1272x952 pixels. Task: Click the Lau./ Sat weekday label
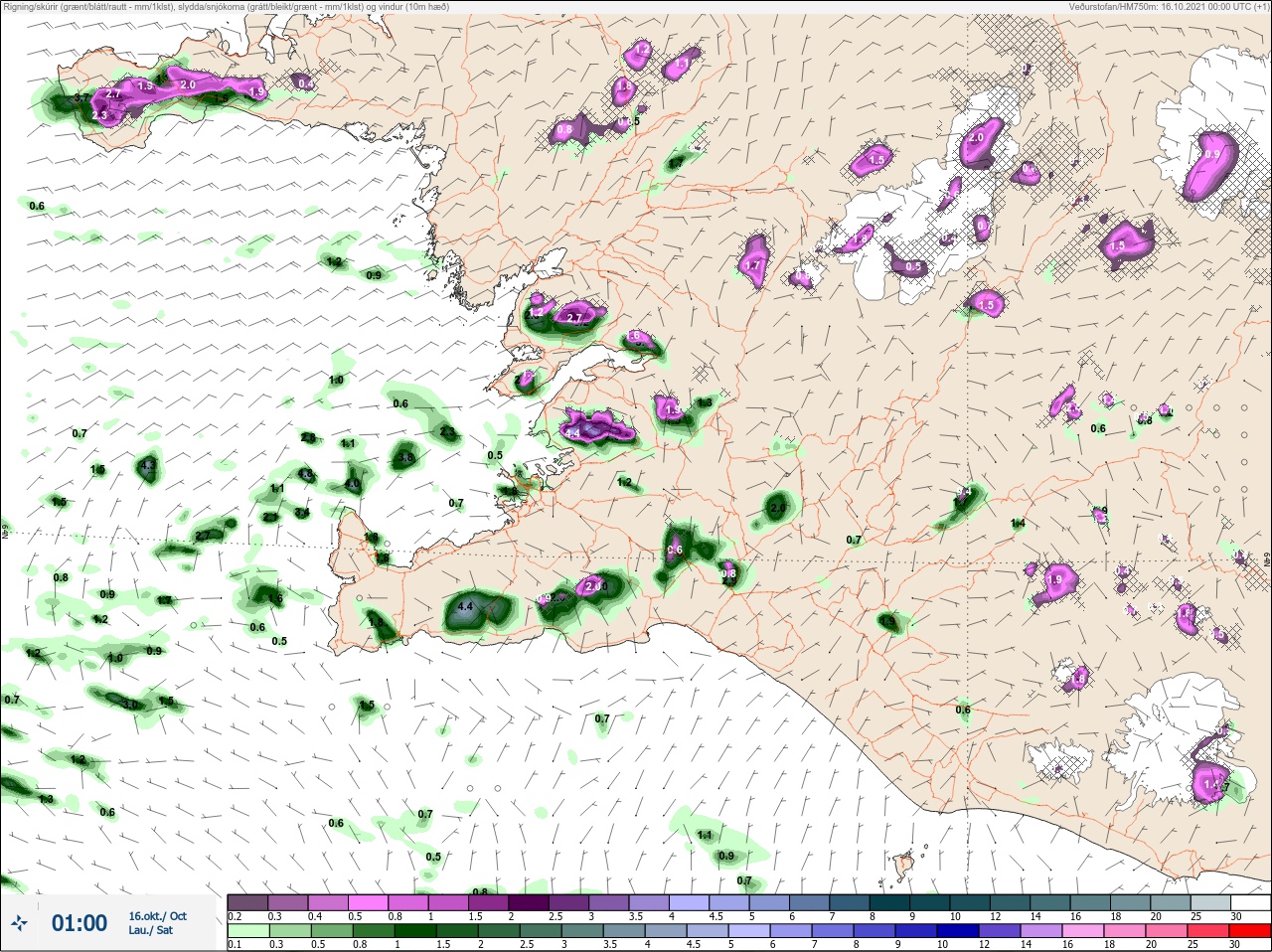click(x=150, y=930)
